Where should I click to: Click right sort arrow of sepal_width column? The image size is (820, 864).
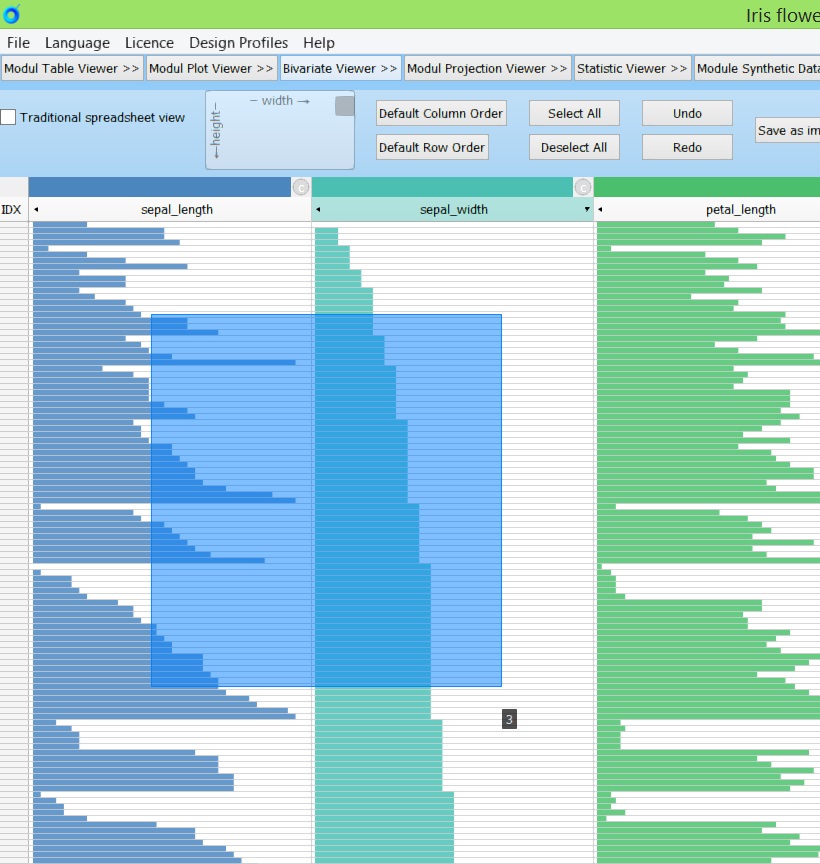[587, 210]
